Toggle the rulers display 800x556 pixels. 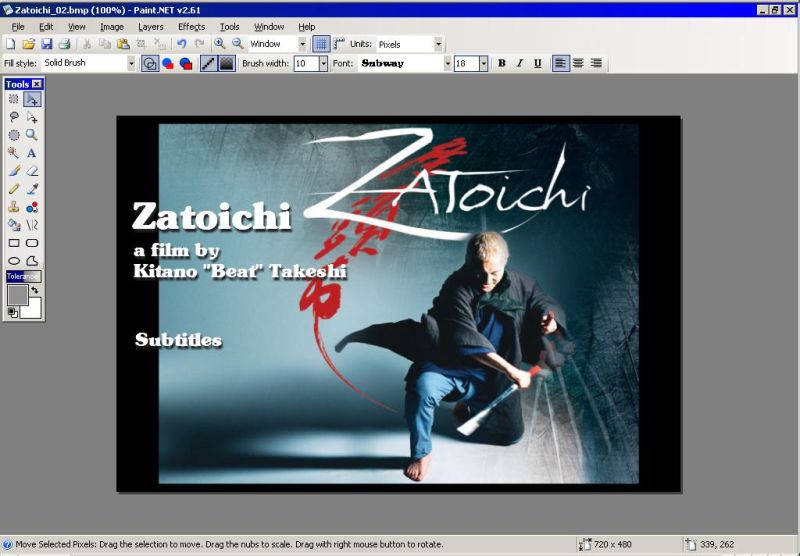[x=338, y=44]
